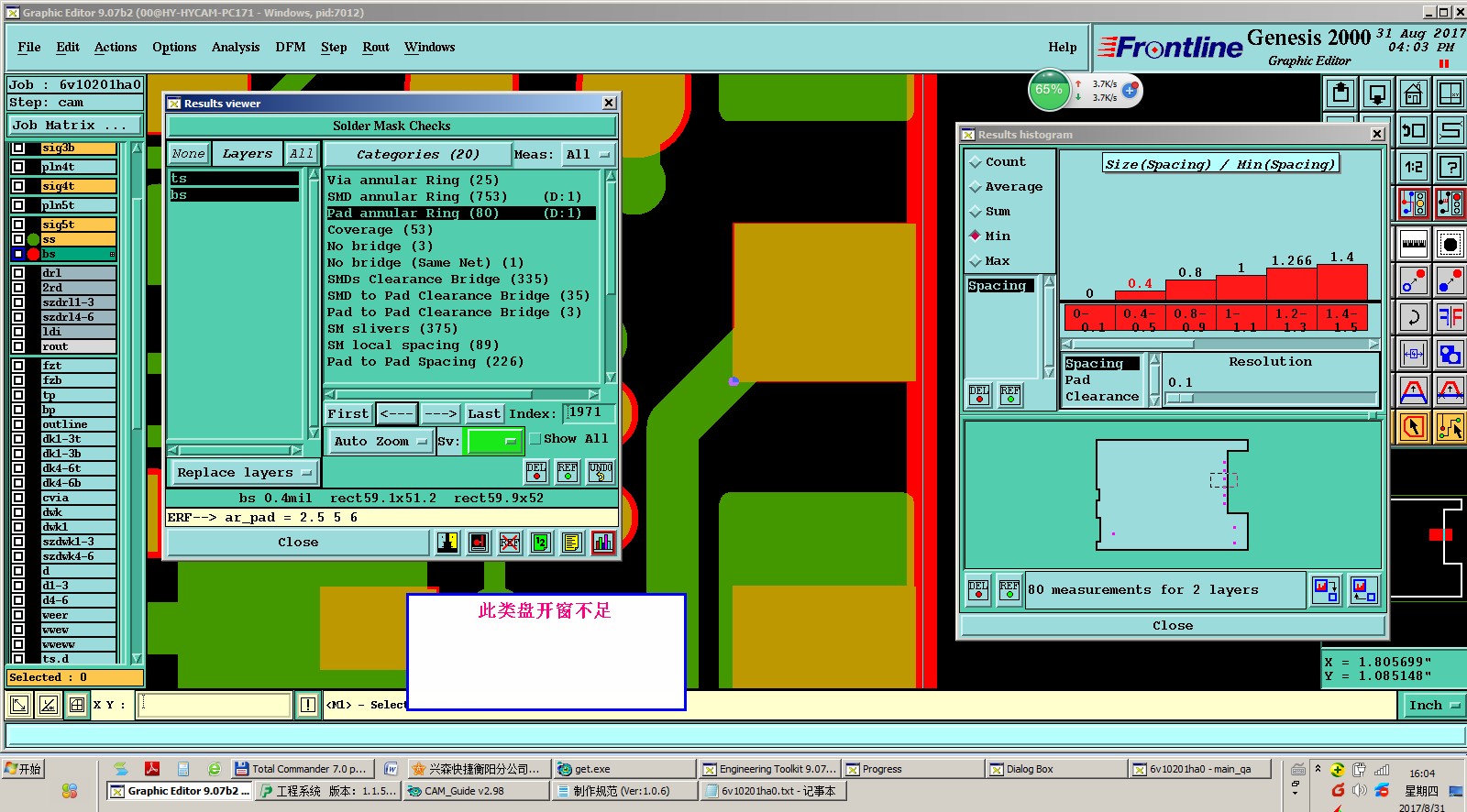Viewport: 1467px width, 812px height.
Task: Open the Analysis menu
Action: click(x=236, y=47)
